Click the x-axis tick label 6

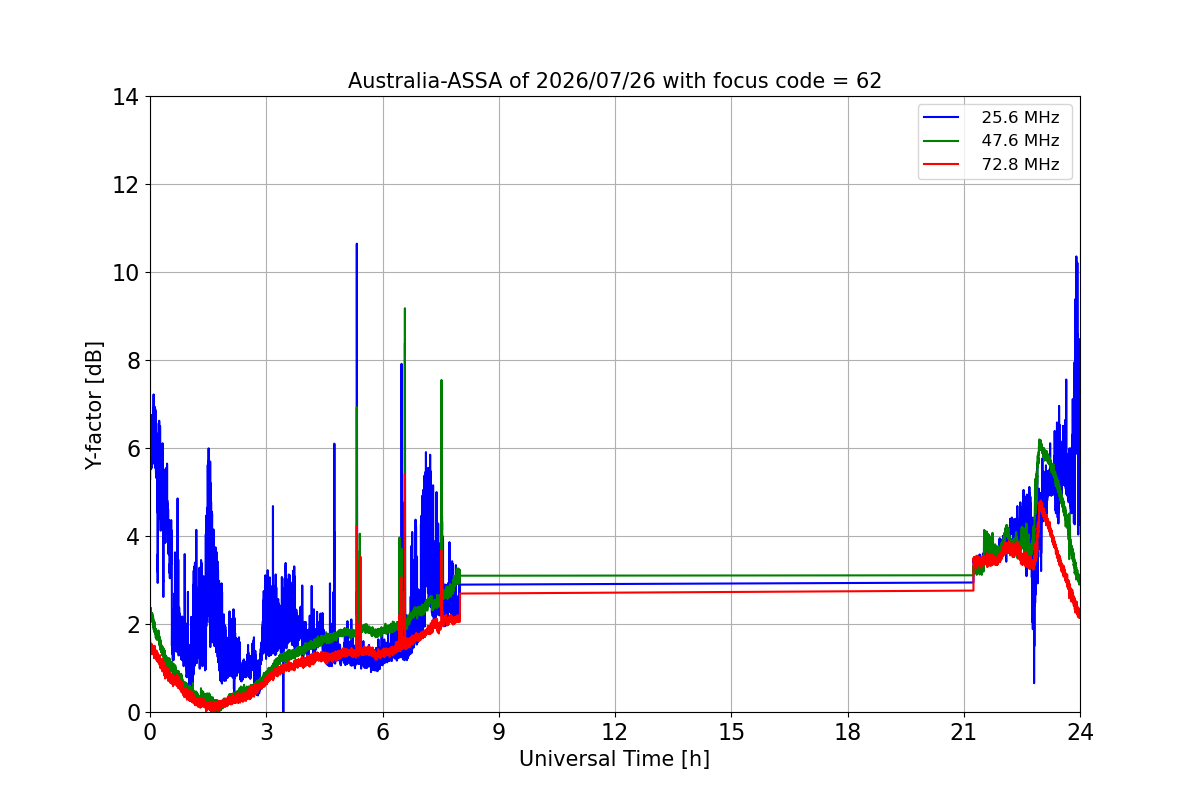point(383,731)
